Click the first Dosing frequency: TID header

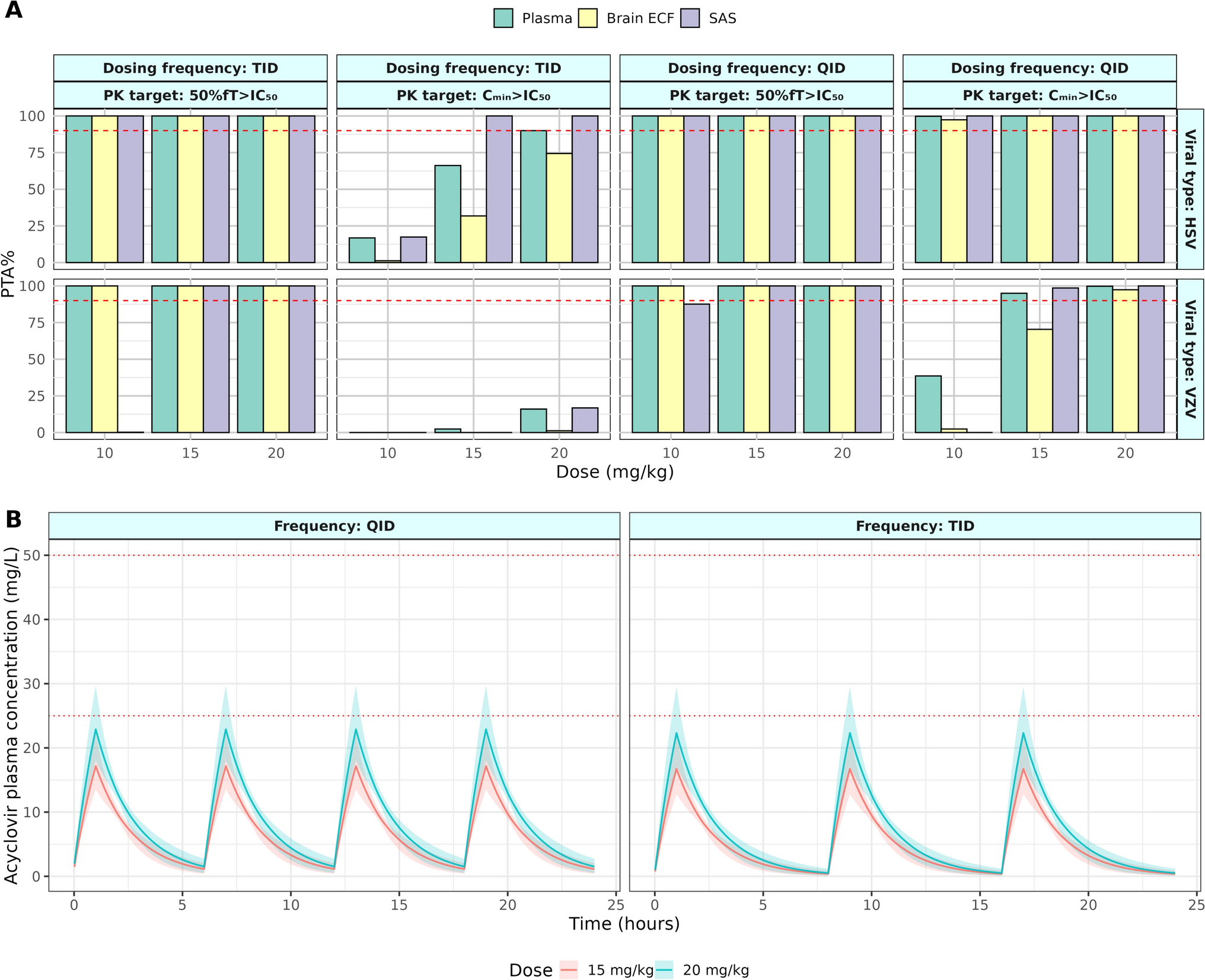[190, 68]
